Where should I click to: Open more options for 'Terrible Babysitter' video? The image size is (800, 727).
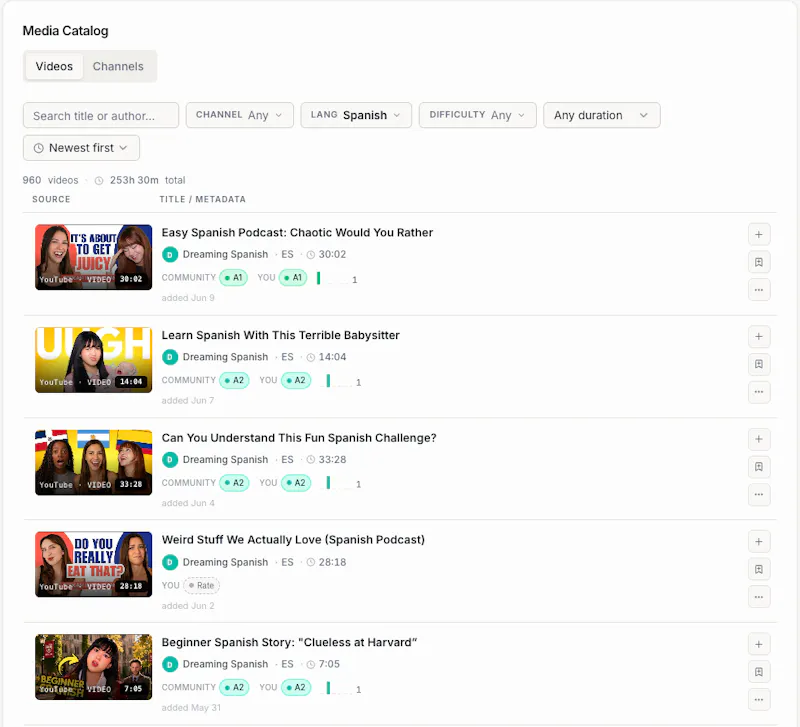tap(759, 392)
